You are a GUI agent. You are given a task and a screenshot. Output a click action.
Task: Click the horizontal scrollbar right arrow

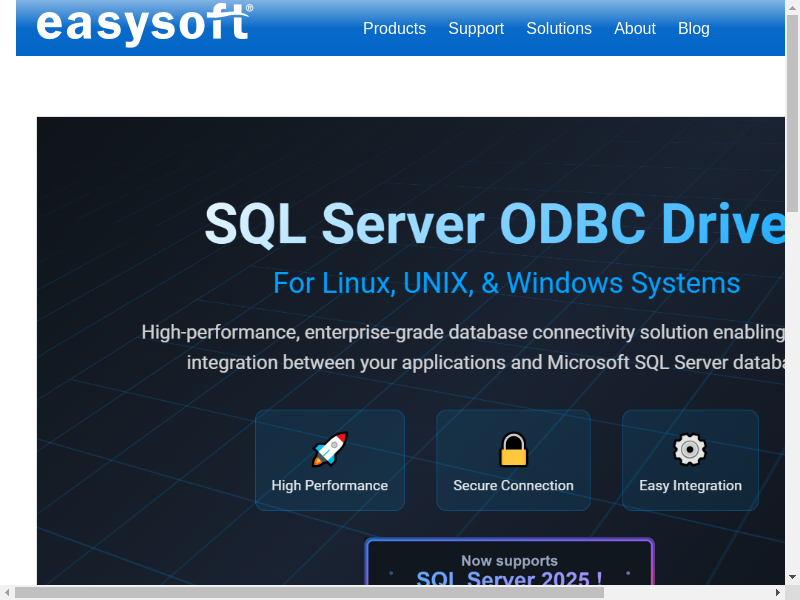(x=777, y=592)
